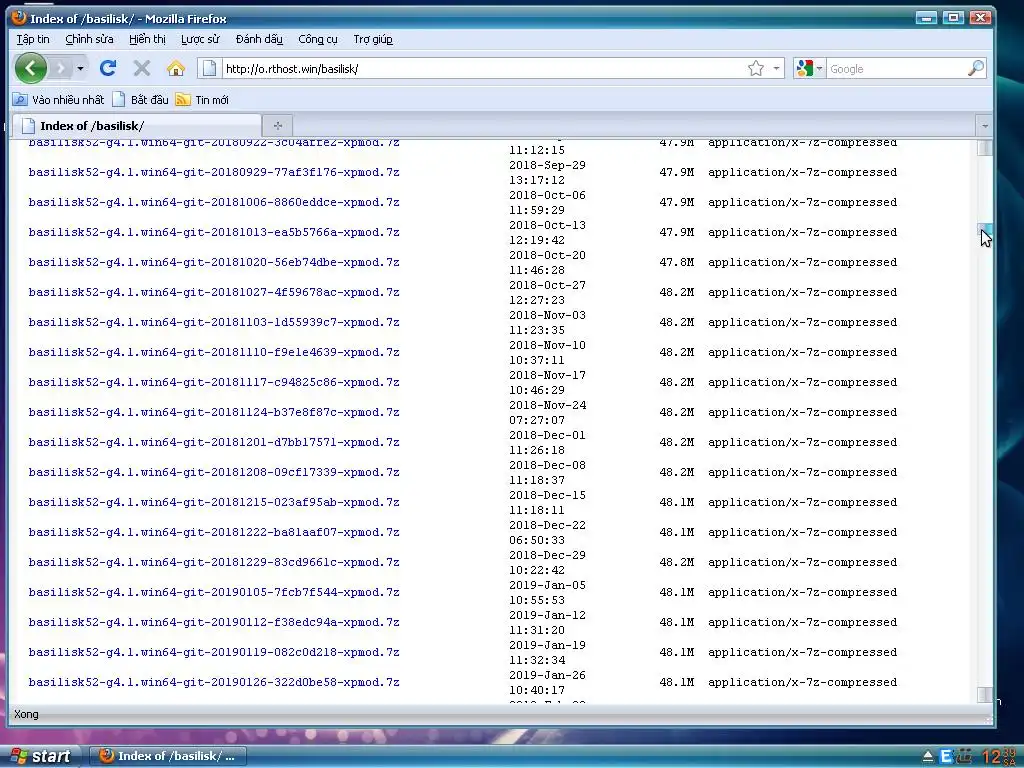Open the back/forward history dropdown

[80, 68]
